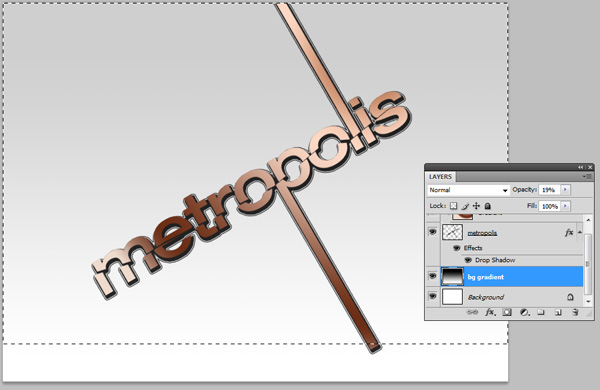
Task: Lock all with padlock icon
Action: [x=488, y=206]
